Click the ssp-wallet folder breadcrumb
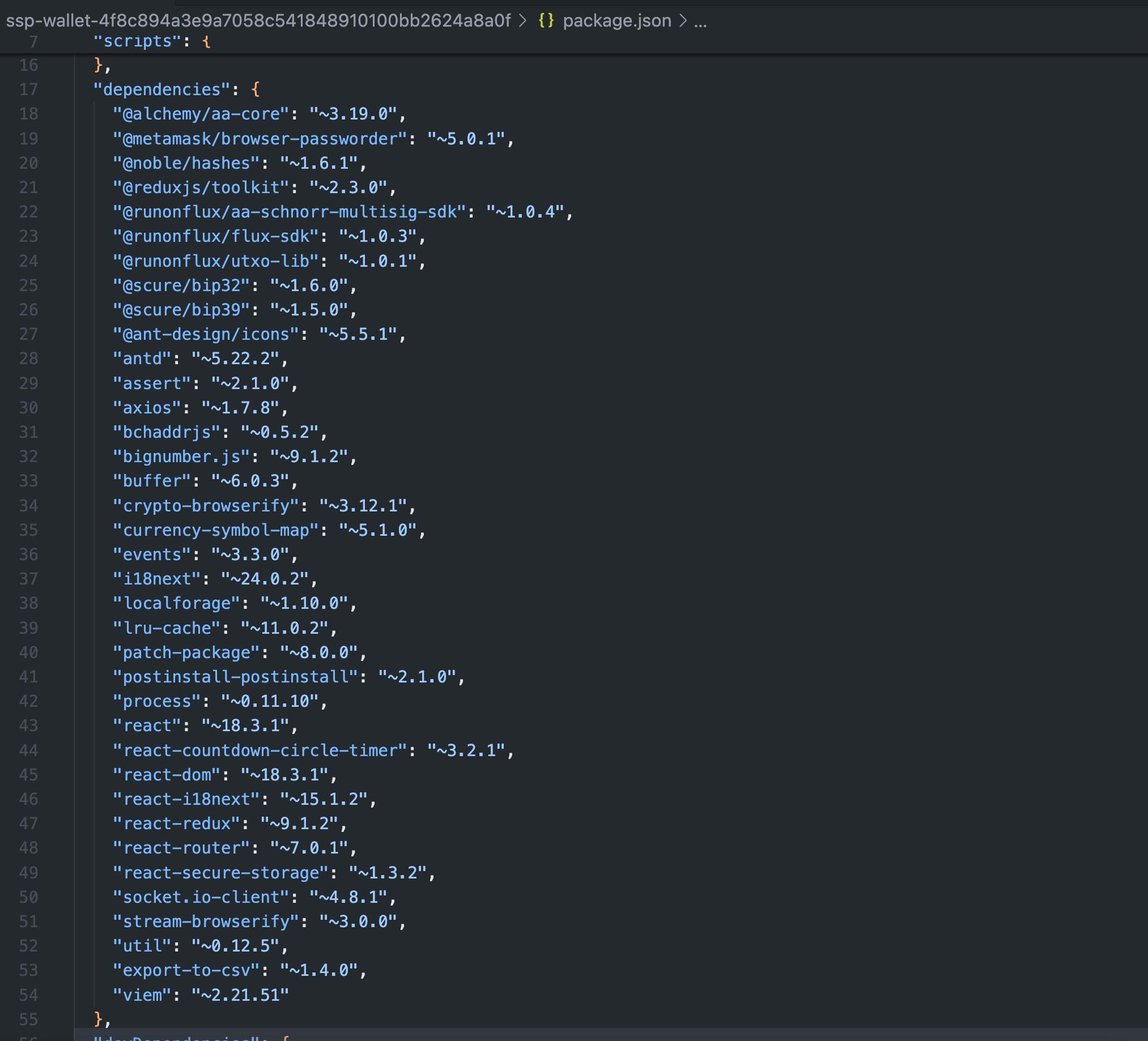Screen dimensions: 1148x1041 (x=258, y=20)
